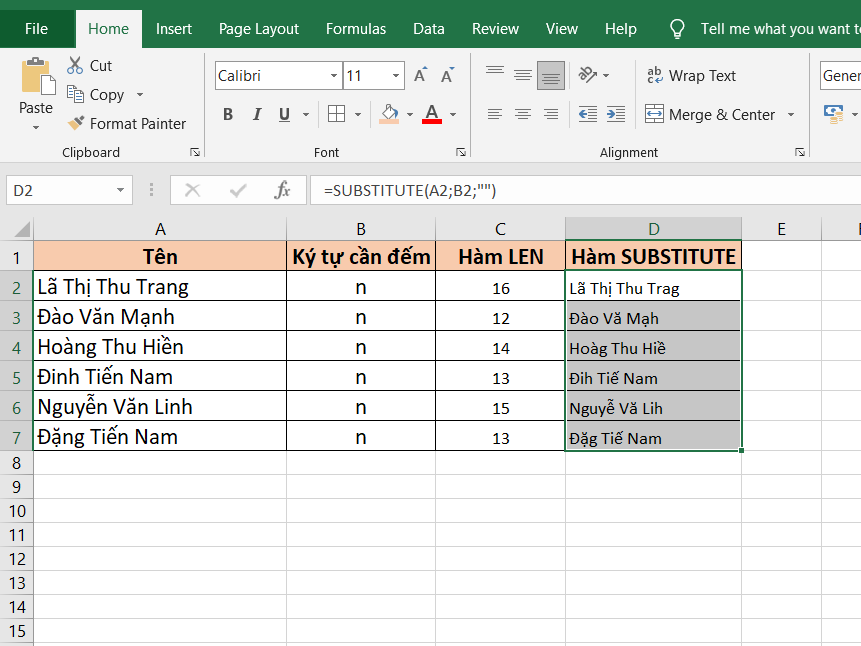The width and height of the screenshot is (861, 646).
Task: Click the Name Box showing D2
Action: click(x=60, y=190)
